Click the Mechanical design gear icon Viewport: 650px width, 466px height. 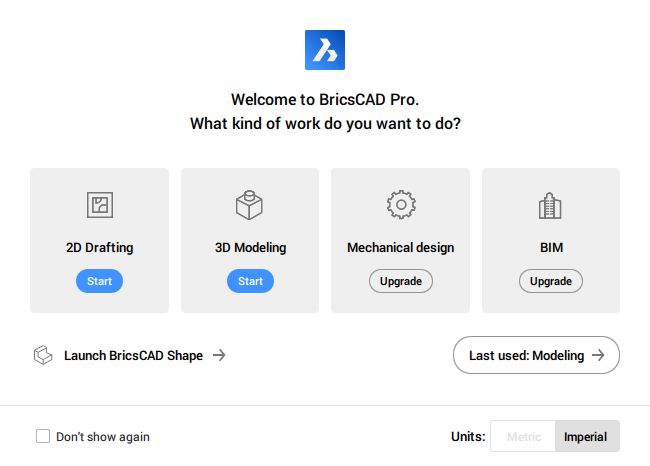tap(400, 205)
